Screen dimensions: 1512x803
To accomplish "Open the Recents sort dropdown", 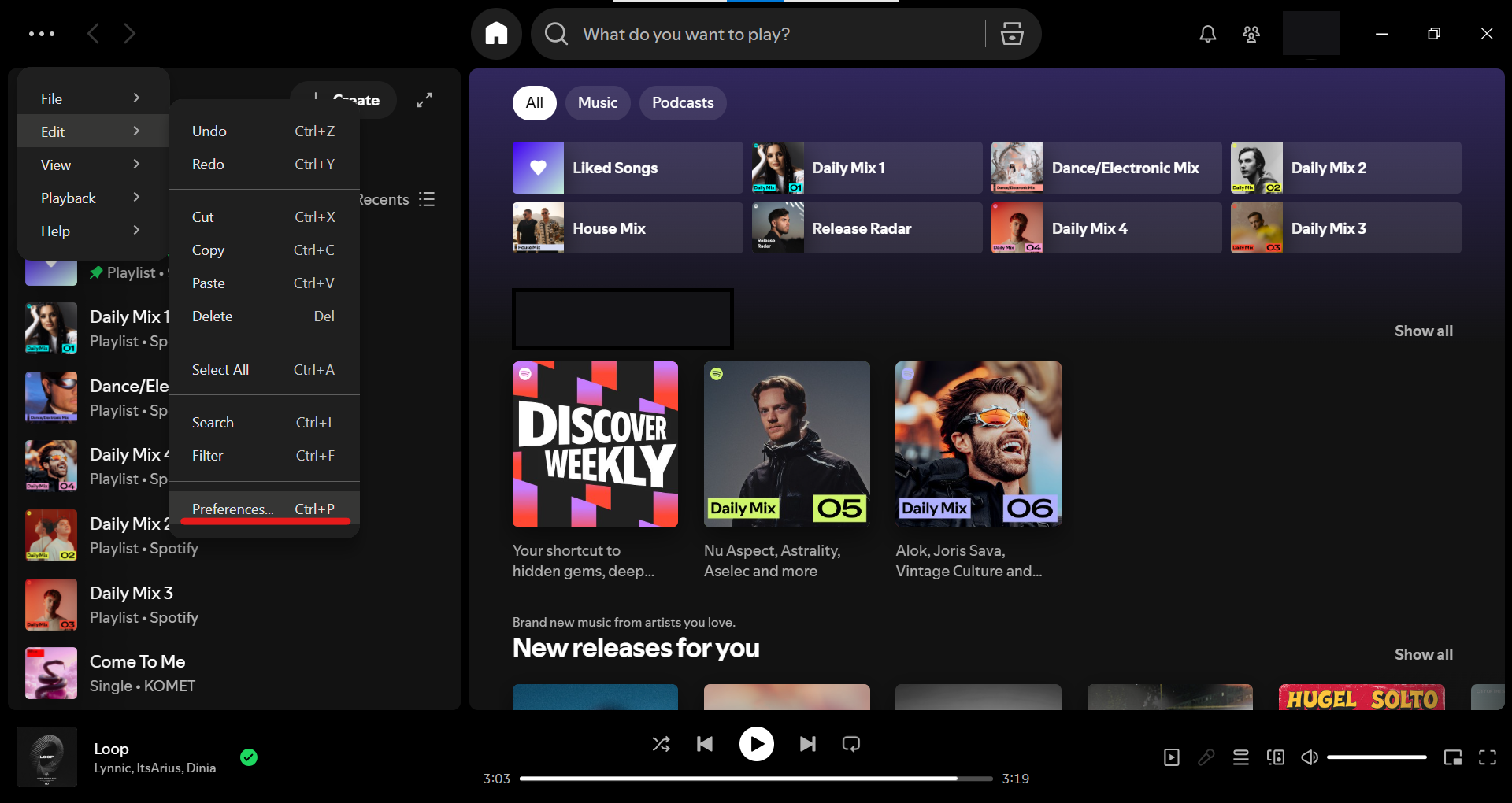I will click(x=398, y=199).
